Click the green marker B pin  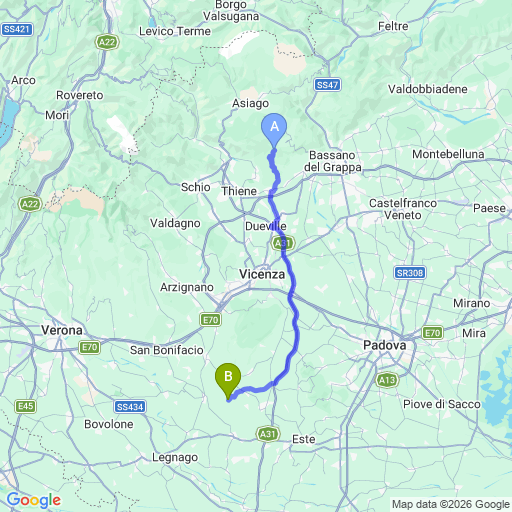click(228, 381)
